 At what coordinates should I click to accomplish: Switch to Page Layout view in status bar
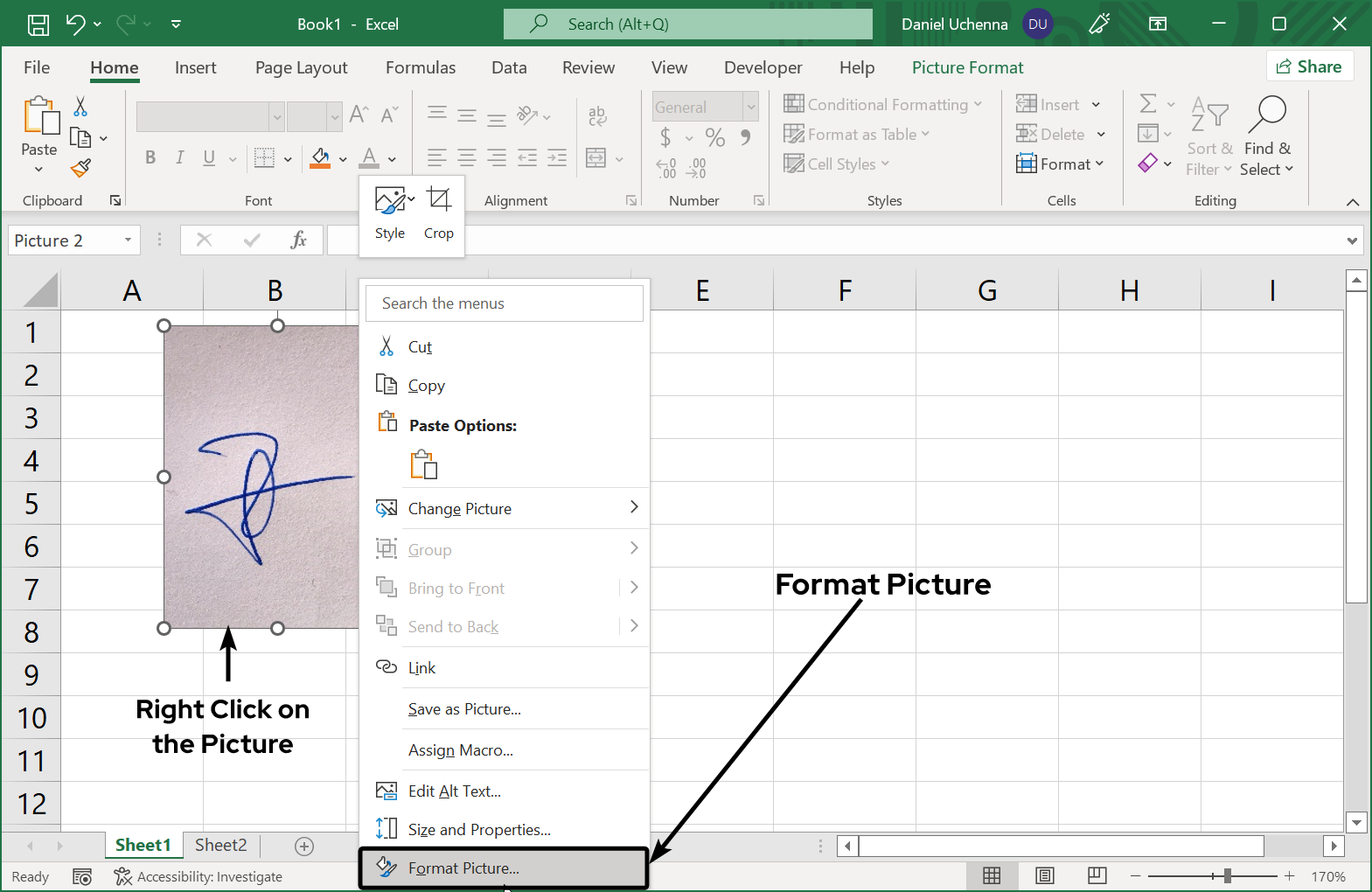(x=1044, y=876)
